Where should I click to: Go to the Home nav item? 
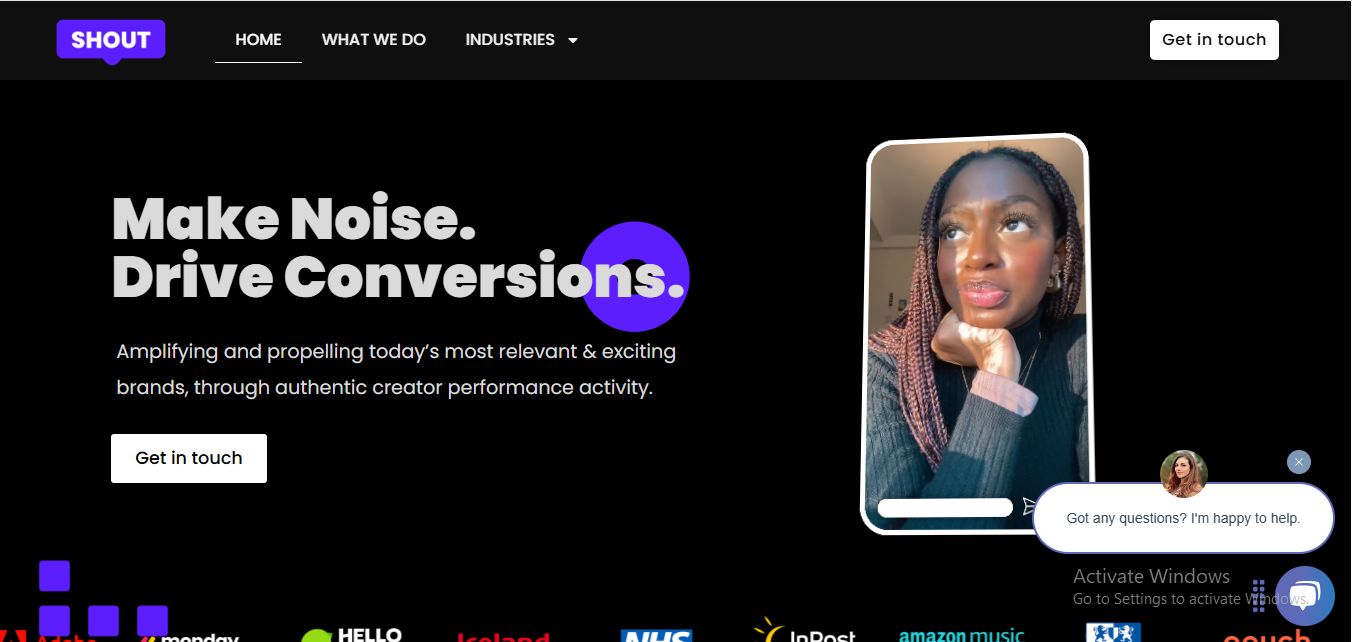tap(258, 40)
